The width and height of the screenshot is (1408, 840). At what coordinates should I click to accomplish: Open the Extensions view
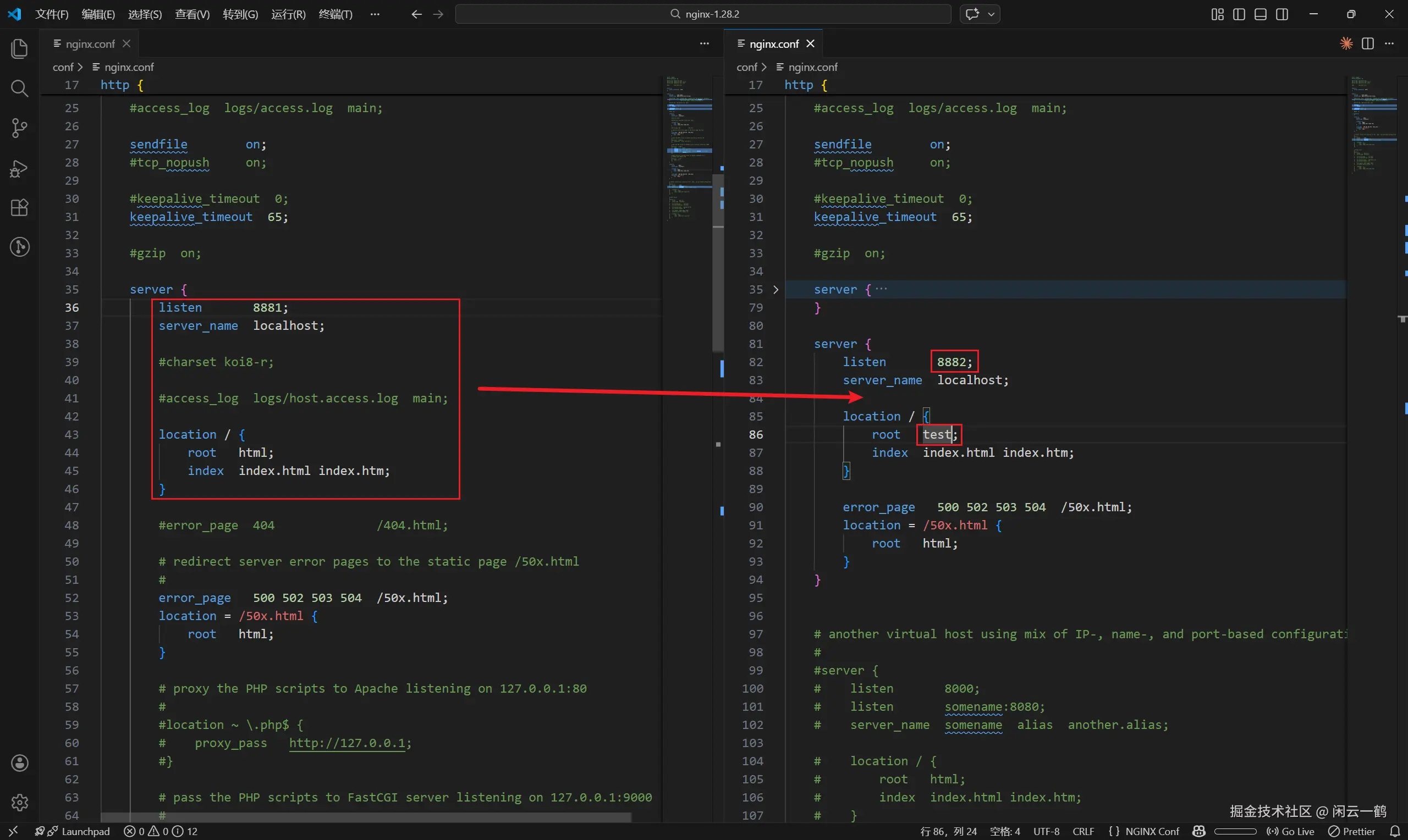pos(19,208)
